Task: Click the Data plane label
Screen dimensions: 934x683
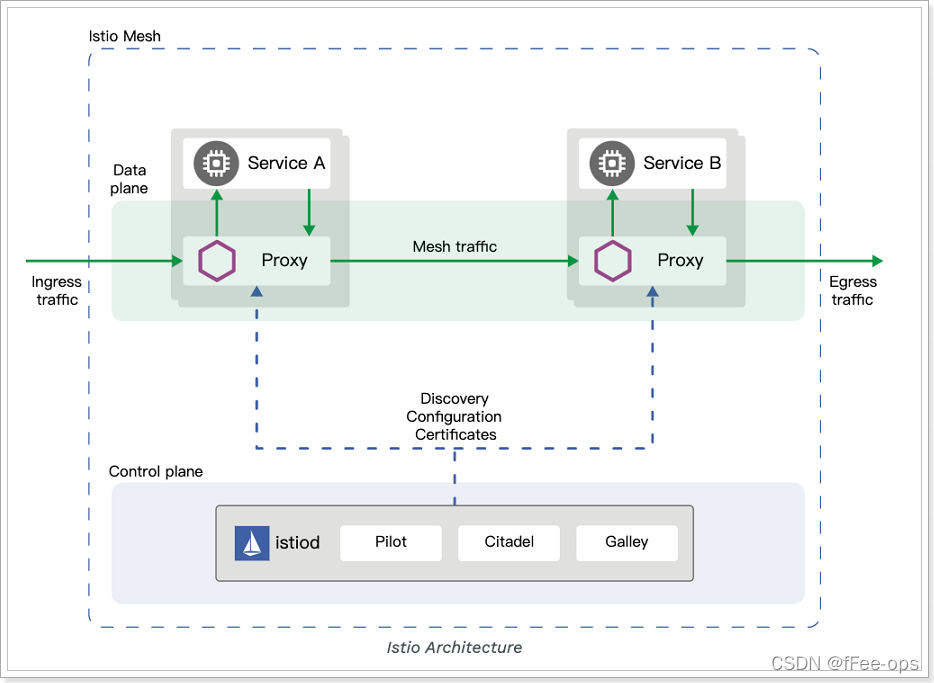Action: [x=129, y=179]
